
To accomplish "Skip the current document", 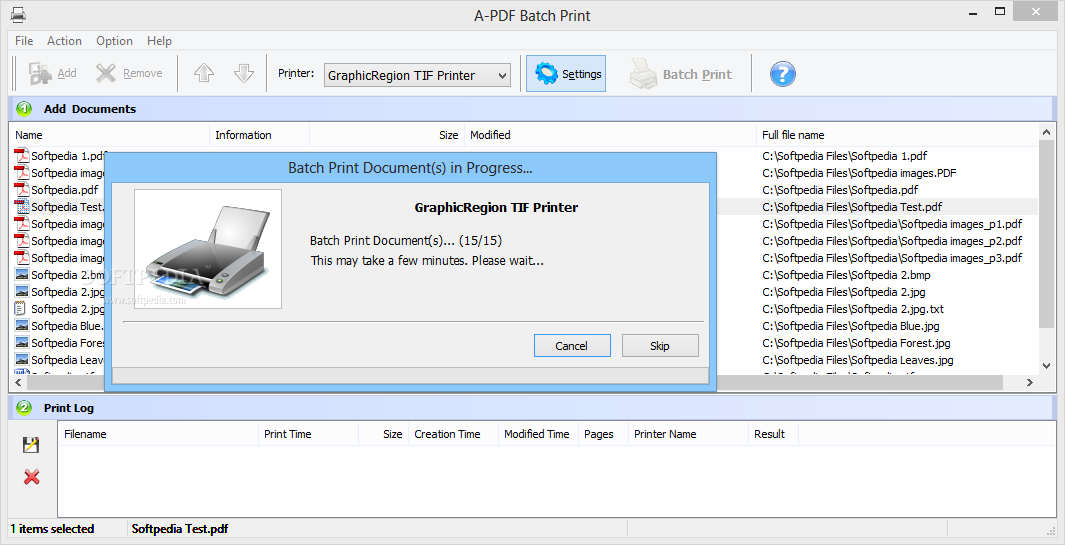I will (660, 345).
